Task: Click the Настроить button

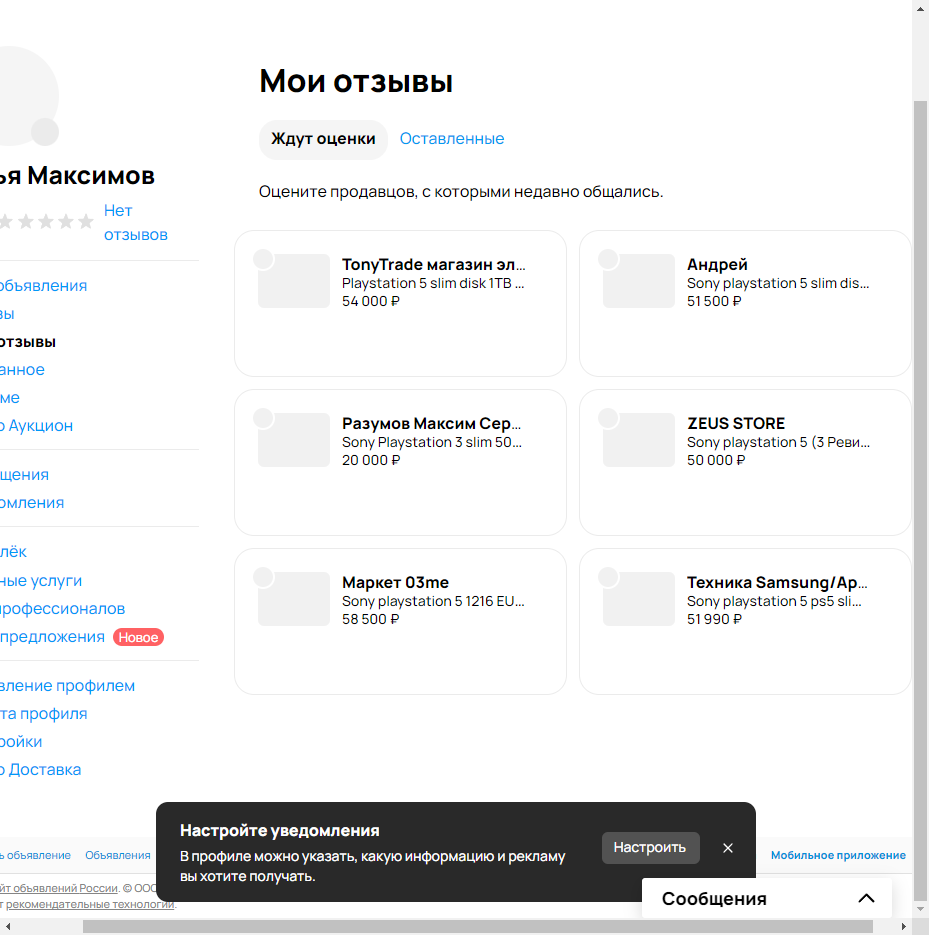Action: point(650,847)
